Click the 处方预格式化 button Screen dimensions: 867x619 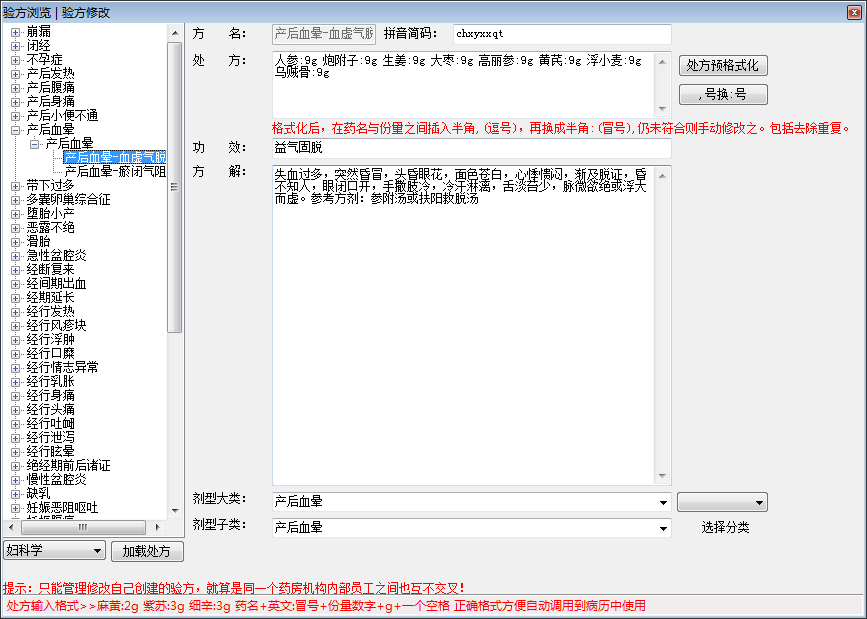(x=724, y=65)
